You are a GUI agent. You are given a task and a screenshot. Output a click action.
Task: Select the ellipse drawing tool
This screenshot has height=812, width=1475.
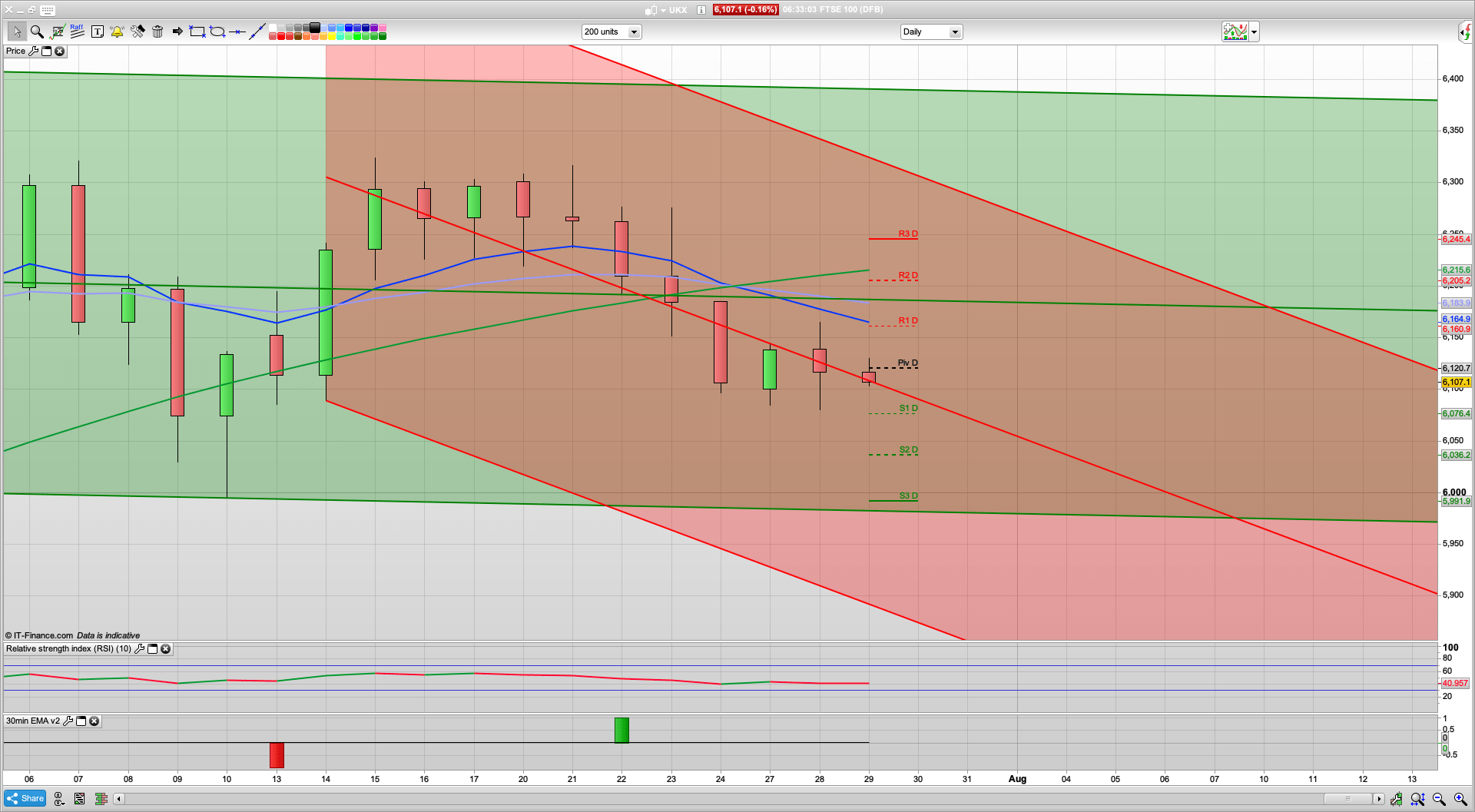coord(217,31)
